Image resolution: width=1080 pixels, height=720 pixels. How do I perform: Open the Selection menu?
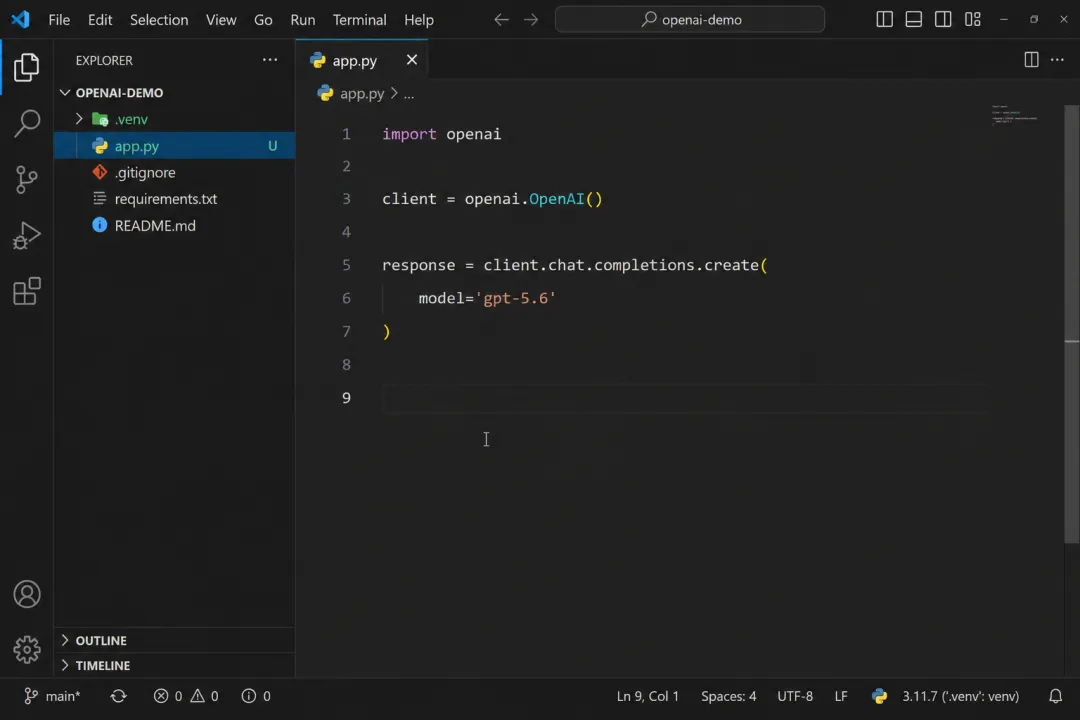point(159,19)
